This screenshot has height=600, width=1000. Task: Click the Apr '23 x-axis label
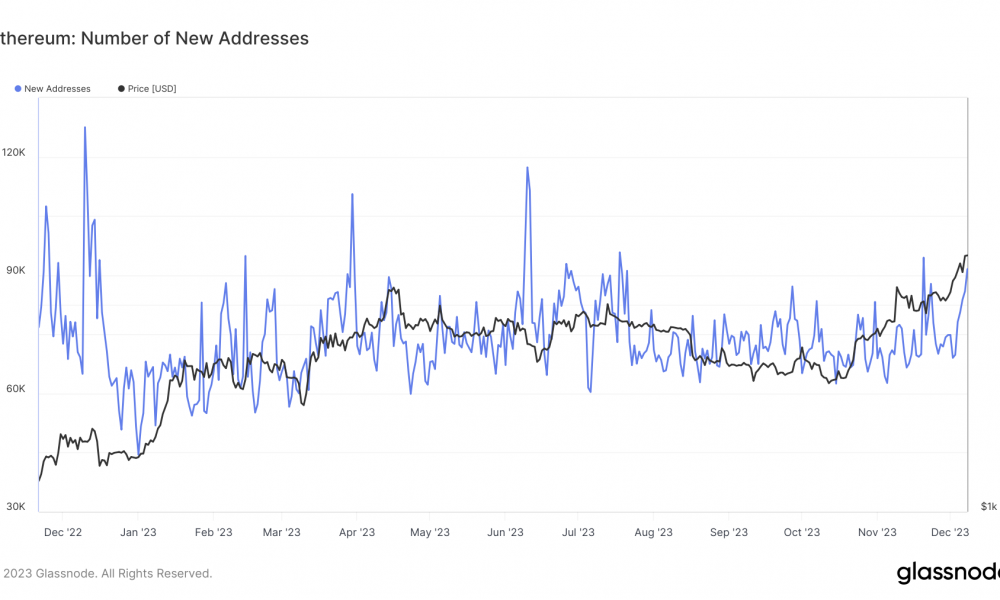(x=357, y=532)
